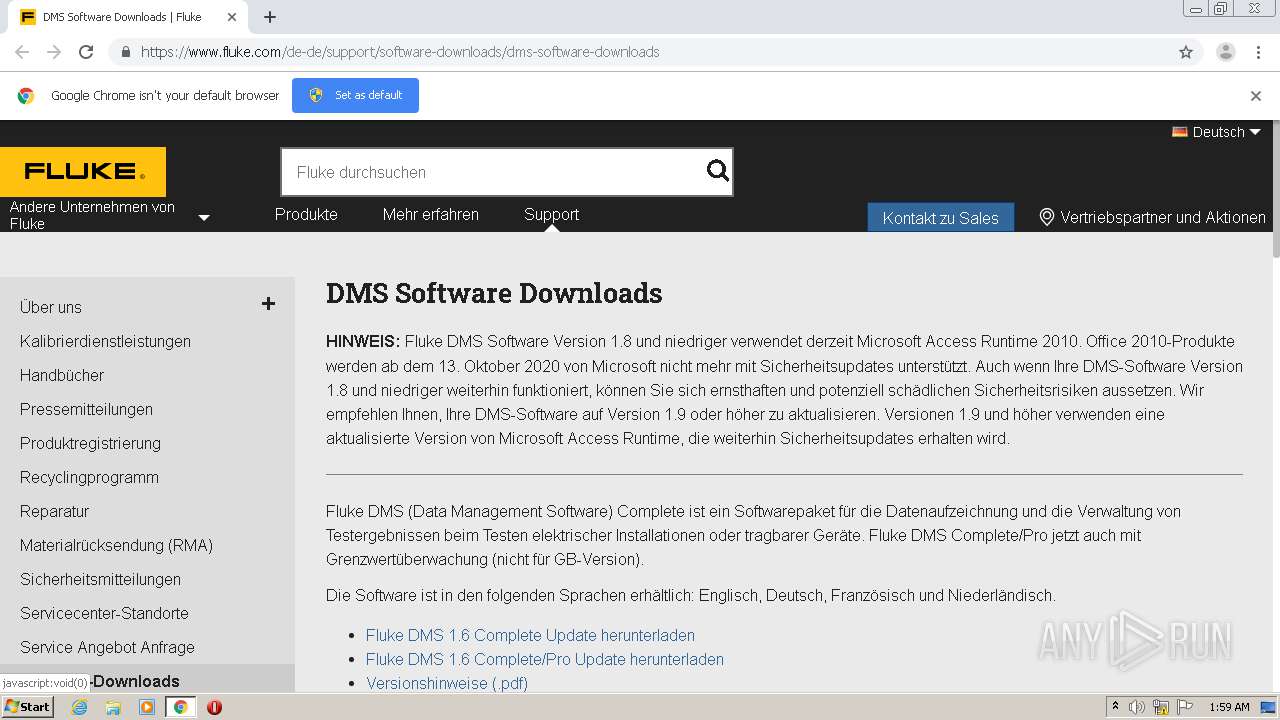
Task: Launch media player from taskbar
Action: click(x=147, y=707)
